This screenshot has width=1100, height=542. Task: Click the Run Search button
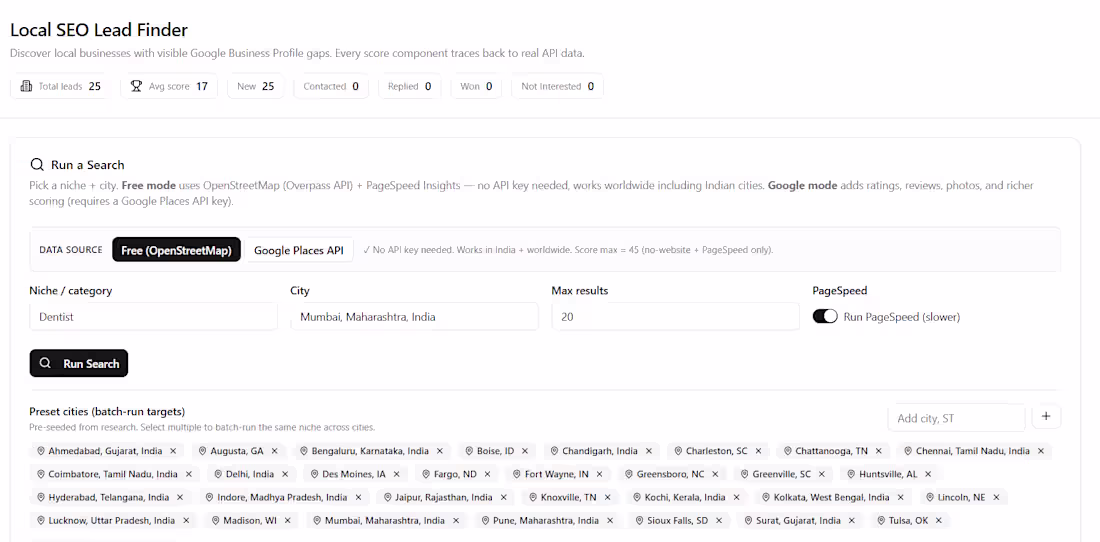79,363
